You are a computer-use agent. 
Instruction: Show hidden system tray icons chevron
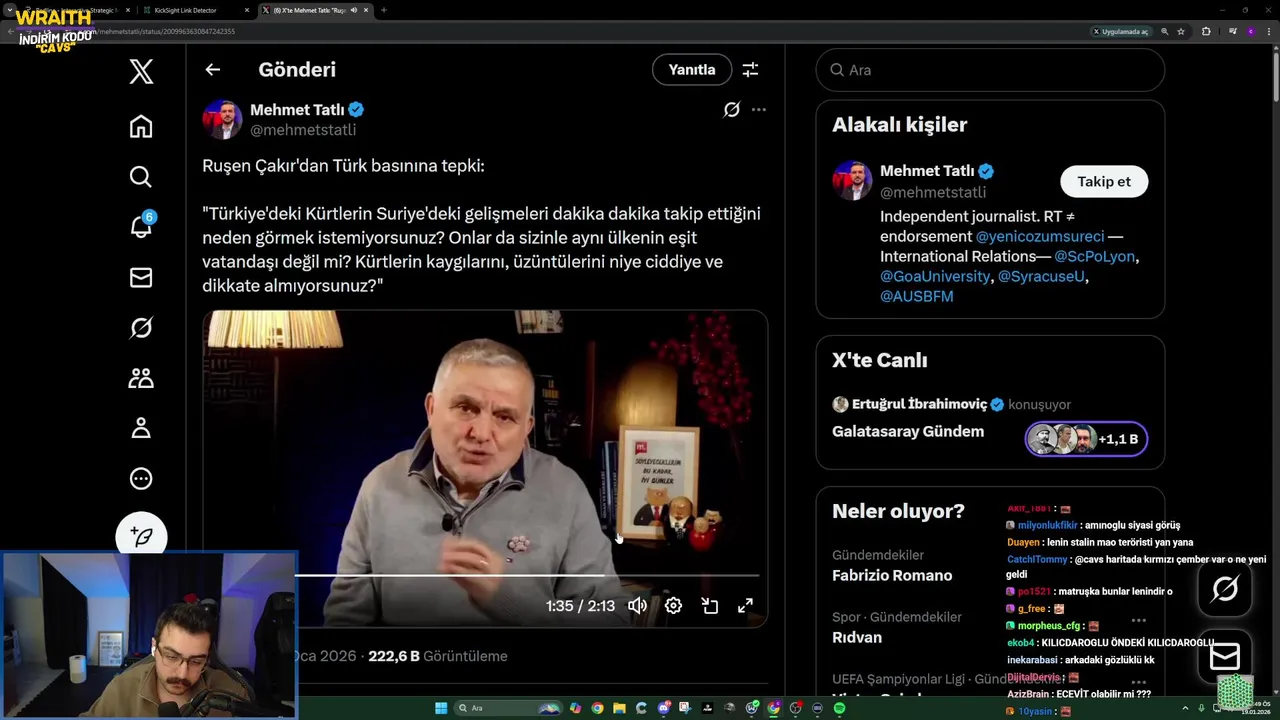pos(1185,708)
